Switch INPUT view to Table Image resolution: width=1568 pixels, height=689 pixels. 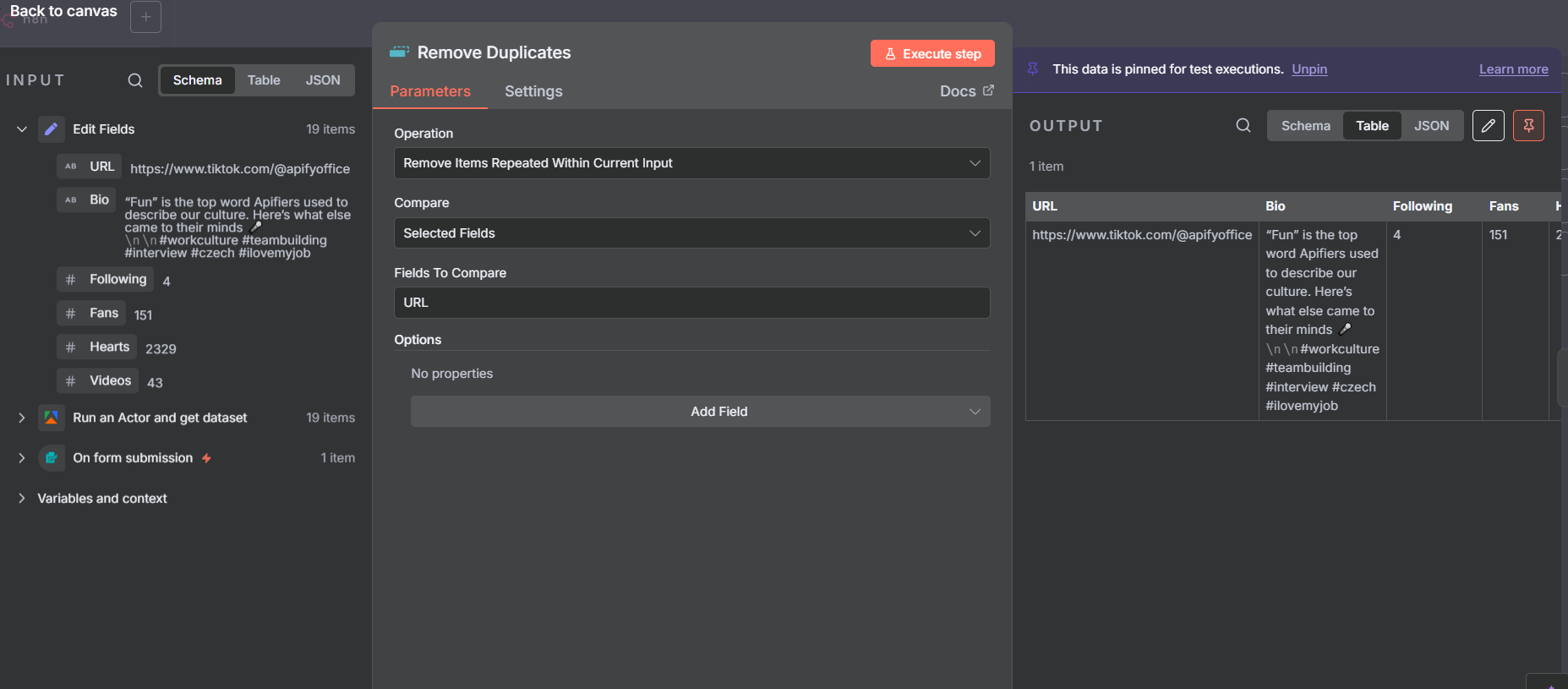coord(264,80)
